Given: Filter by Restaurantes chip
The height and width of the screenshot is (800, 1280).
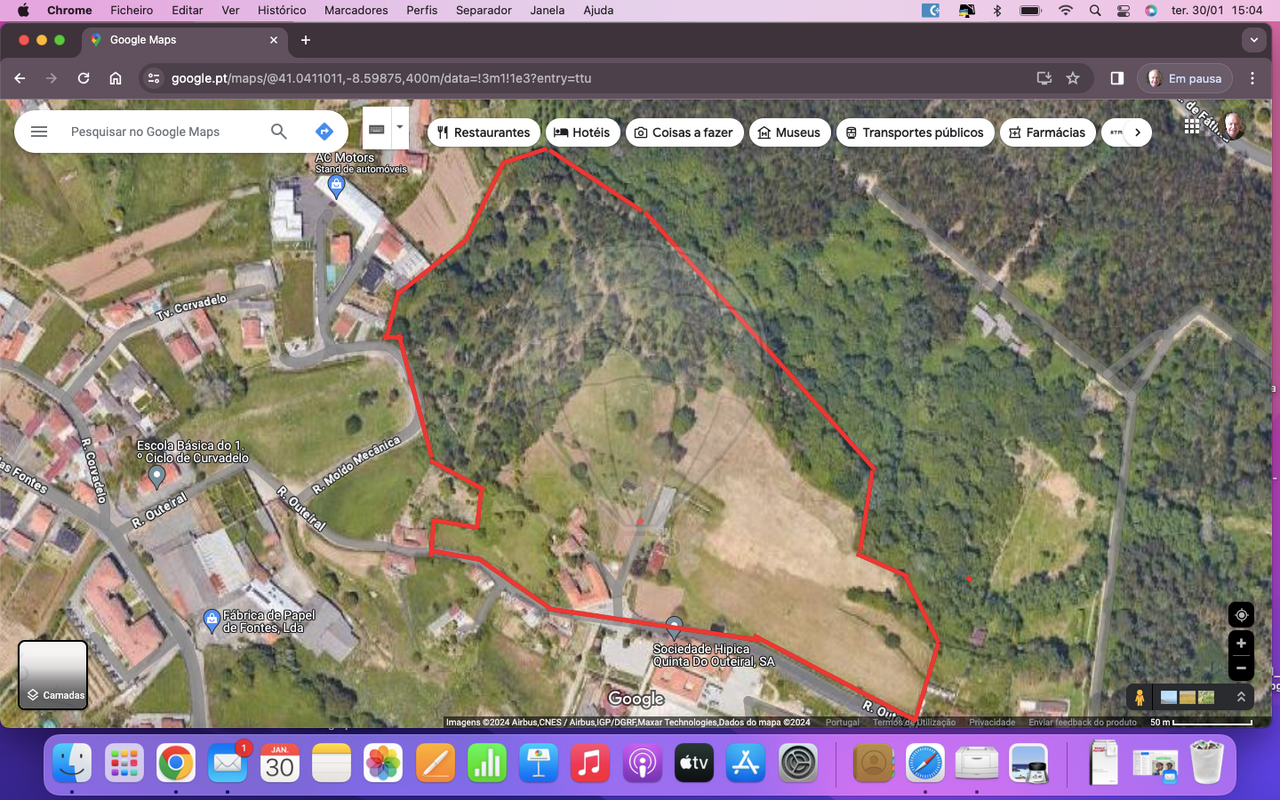Looking at the screenshot, I should 484,132.
